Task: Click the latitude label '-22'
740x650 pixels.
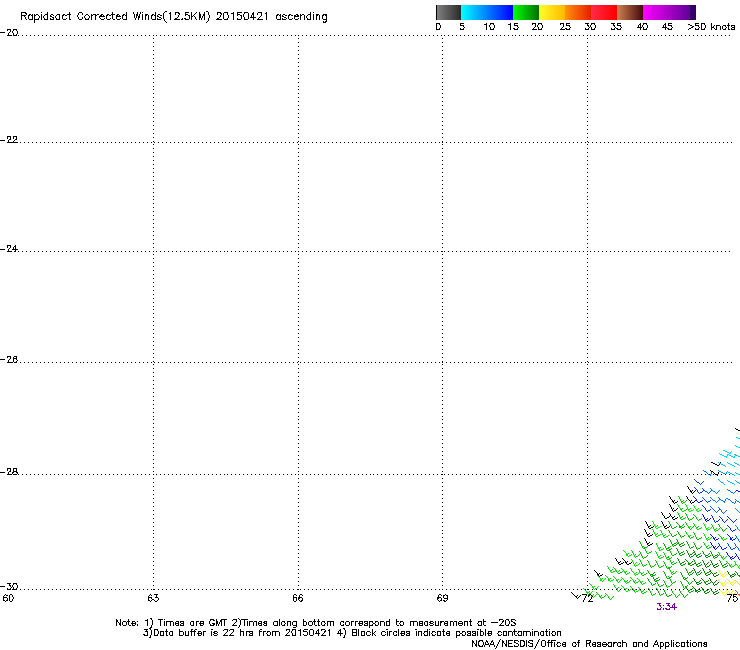Action: [9, 140]
